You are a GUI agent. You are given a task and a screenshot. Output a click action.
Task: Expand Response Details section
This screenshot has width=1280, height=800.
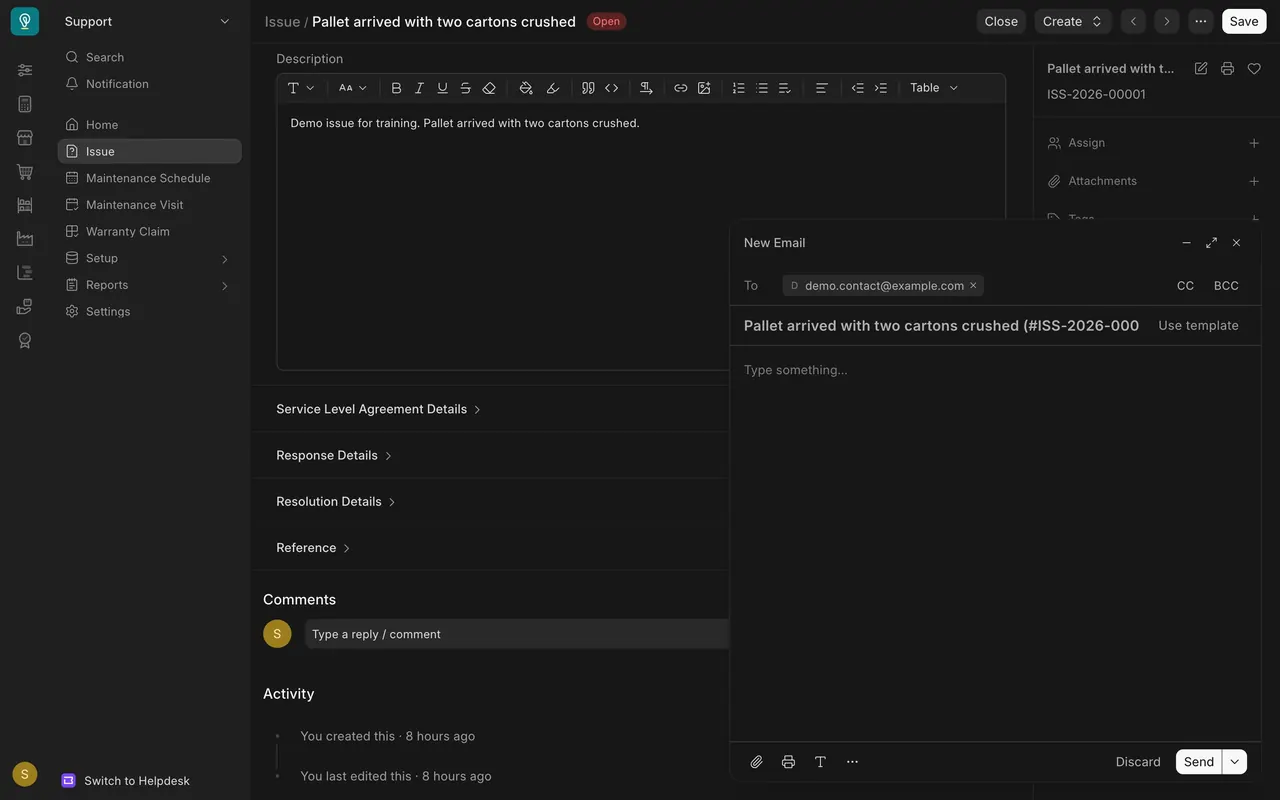[334, 455]
